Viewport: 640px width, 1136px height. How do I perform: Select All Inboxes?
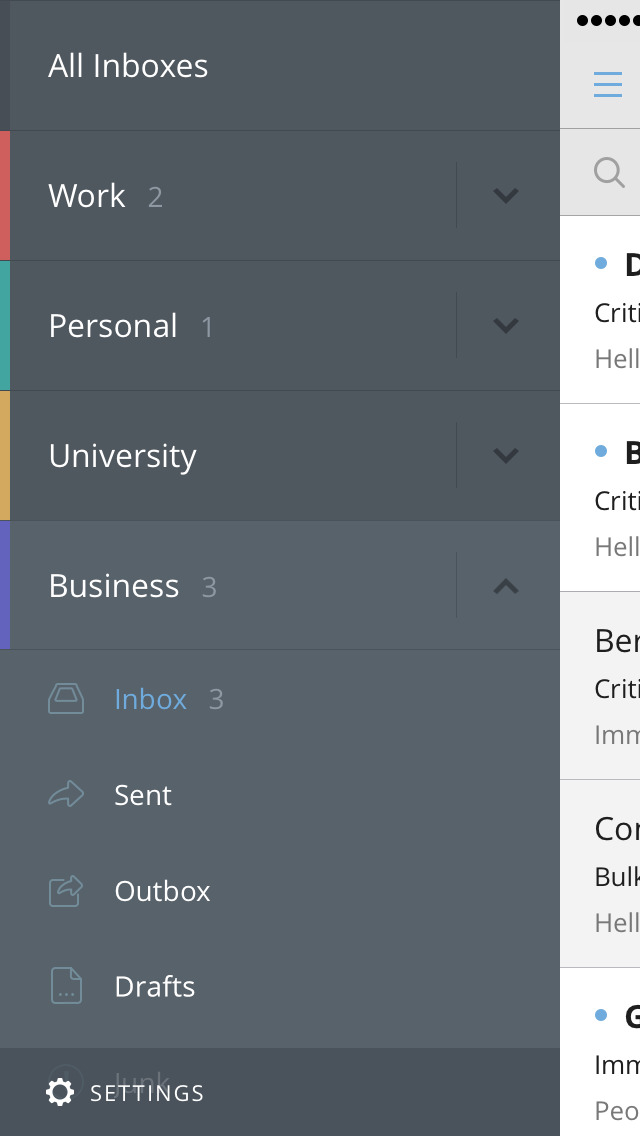(x=280, y=65)
